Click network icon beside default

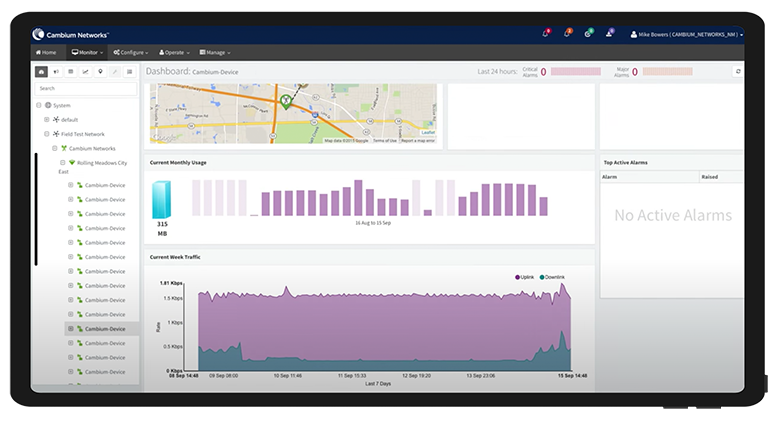(56, 119)
